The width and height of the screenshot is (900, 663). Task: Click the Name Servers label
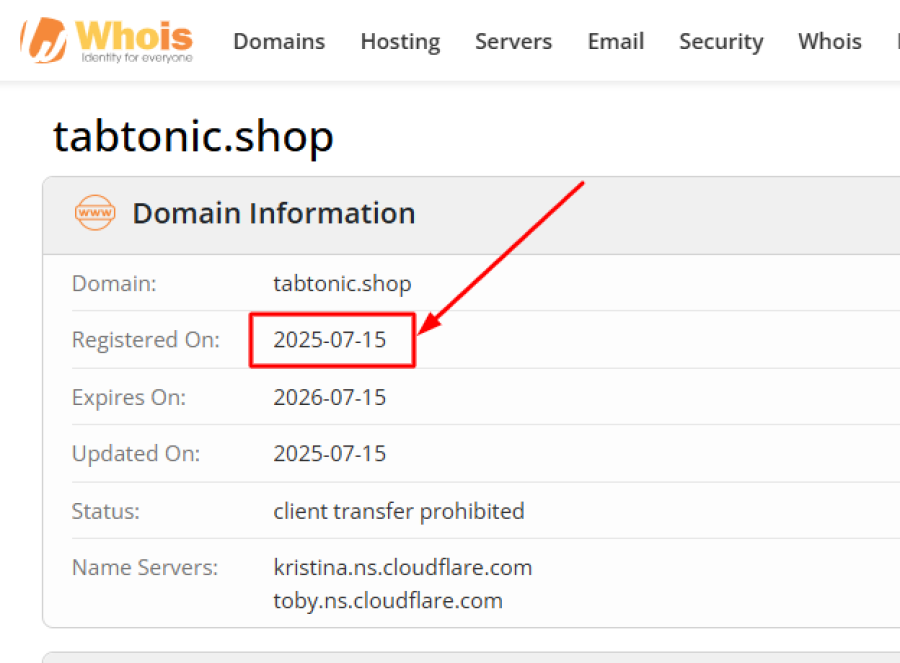pyautogui.click(x=145, y=568)
